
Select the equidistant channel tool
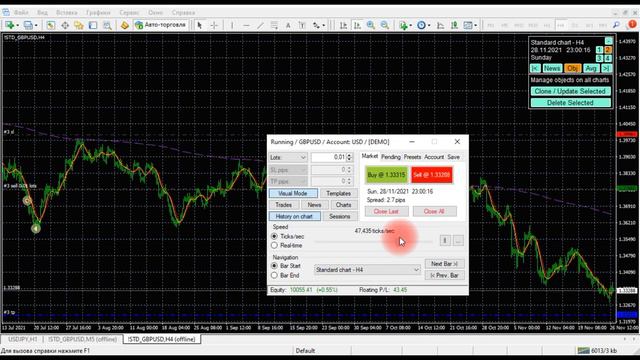pos(274,25)
